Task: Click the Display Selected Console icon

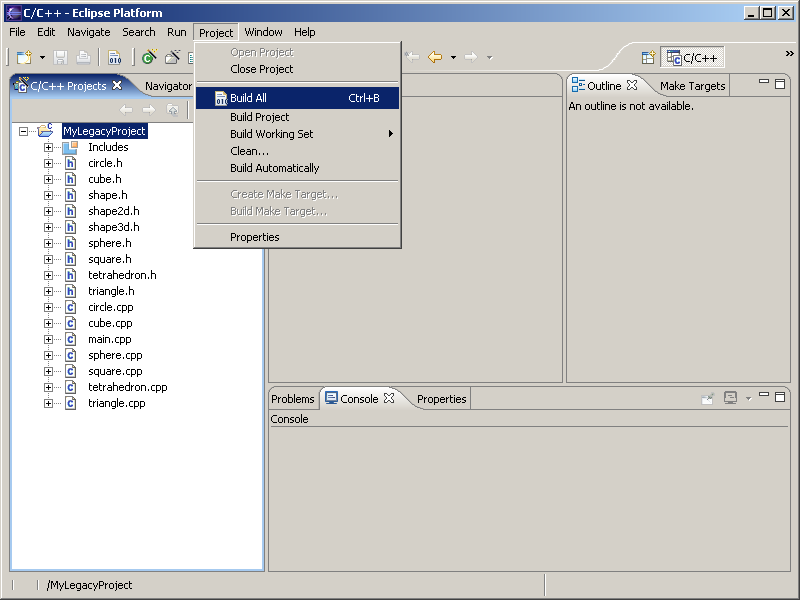Action: point(731,398)
